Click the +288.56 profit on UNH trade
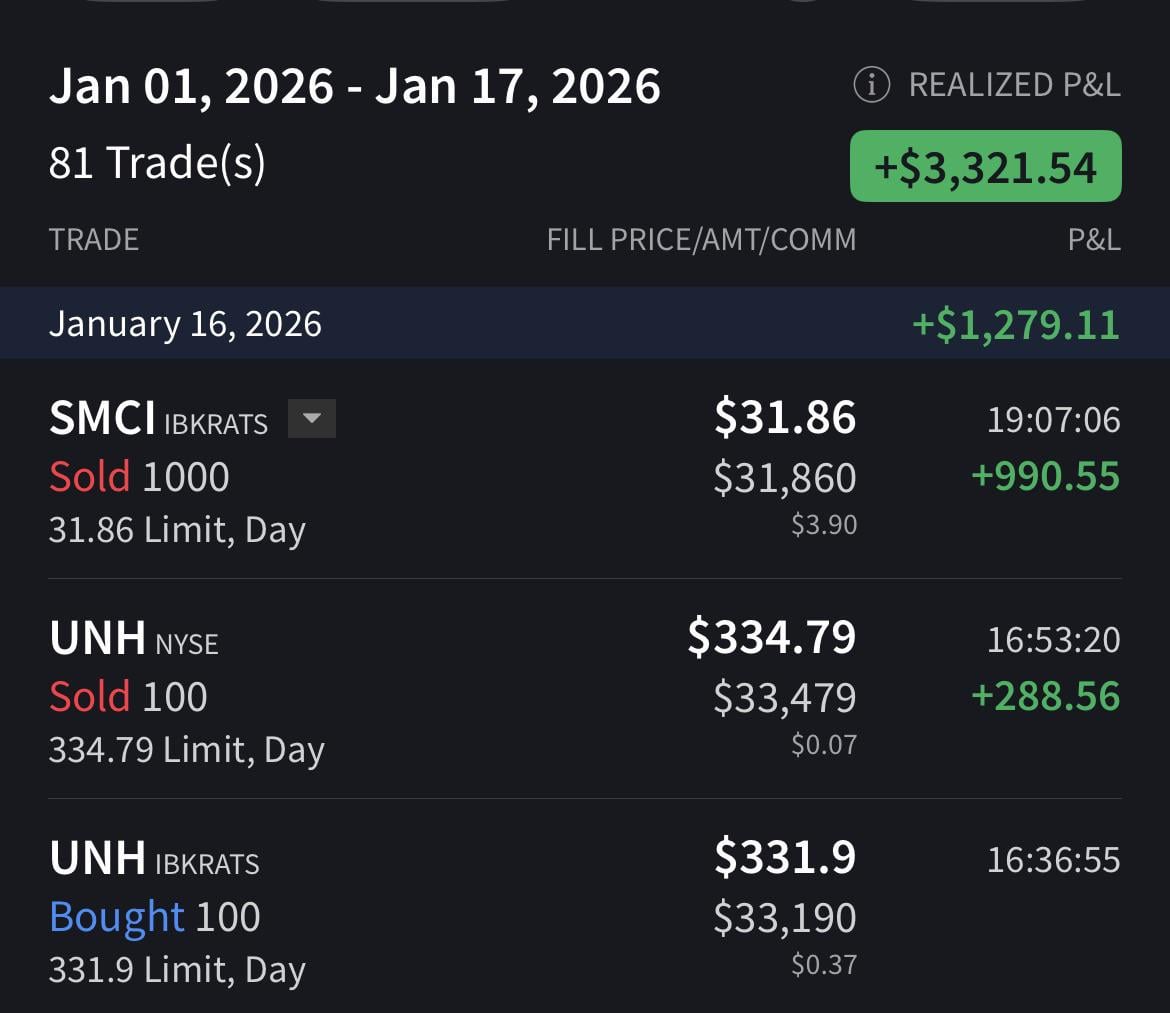This screenshot has height=1013, width=1170. [x=1045, y=697]
